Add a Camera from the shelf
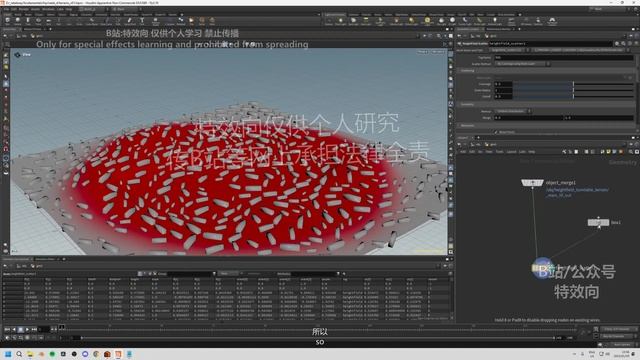The height and width of the screenshot is (360, 640). click(x=329, y=20)
